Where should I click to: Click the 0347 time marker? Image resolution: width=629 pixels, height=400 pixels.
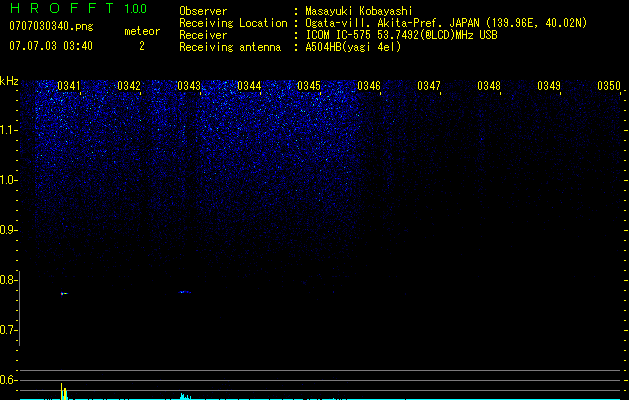point(429,86)
